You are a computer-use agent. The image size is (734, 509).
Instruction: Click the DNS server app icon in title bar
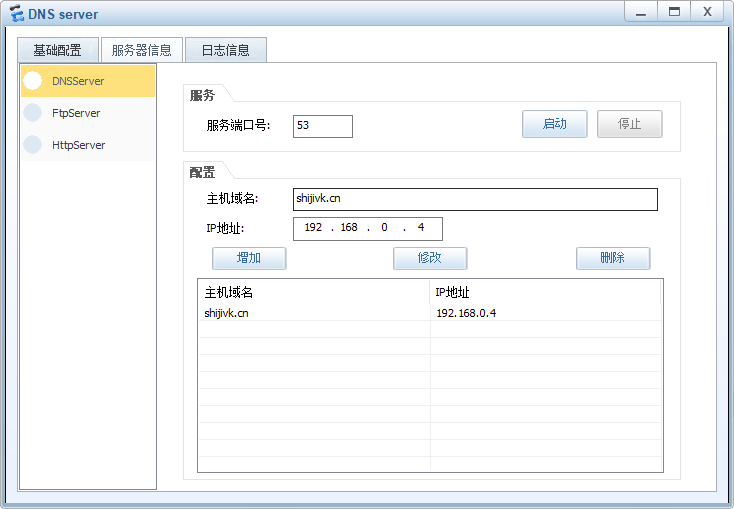(x=16, y=13)
